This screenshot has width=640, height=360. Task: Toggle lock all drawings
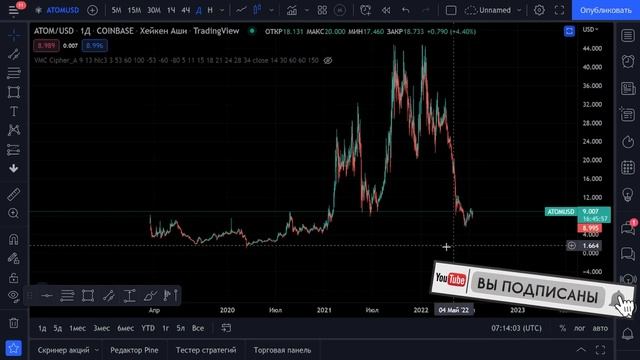point(14,278)
